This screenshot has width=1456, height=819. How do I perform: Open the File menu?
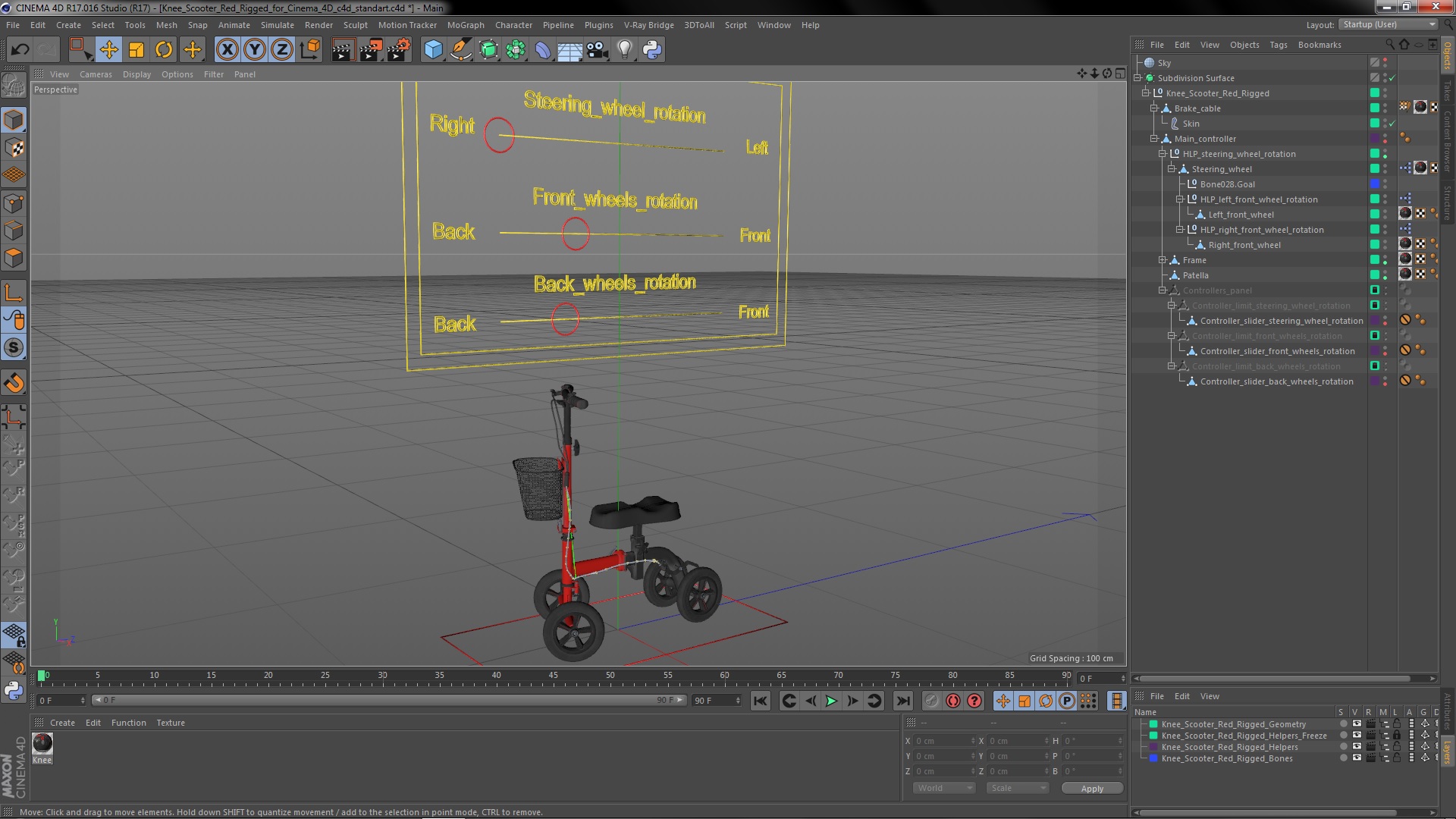pos(13,25)
